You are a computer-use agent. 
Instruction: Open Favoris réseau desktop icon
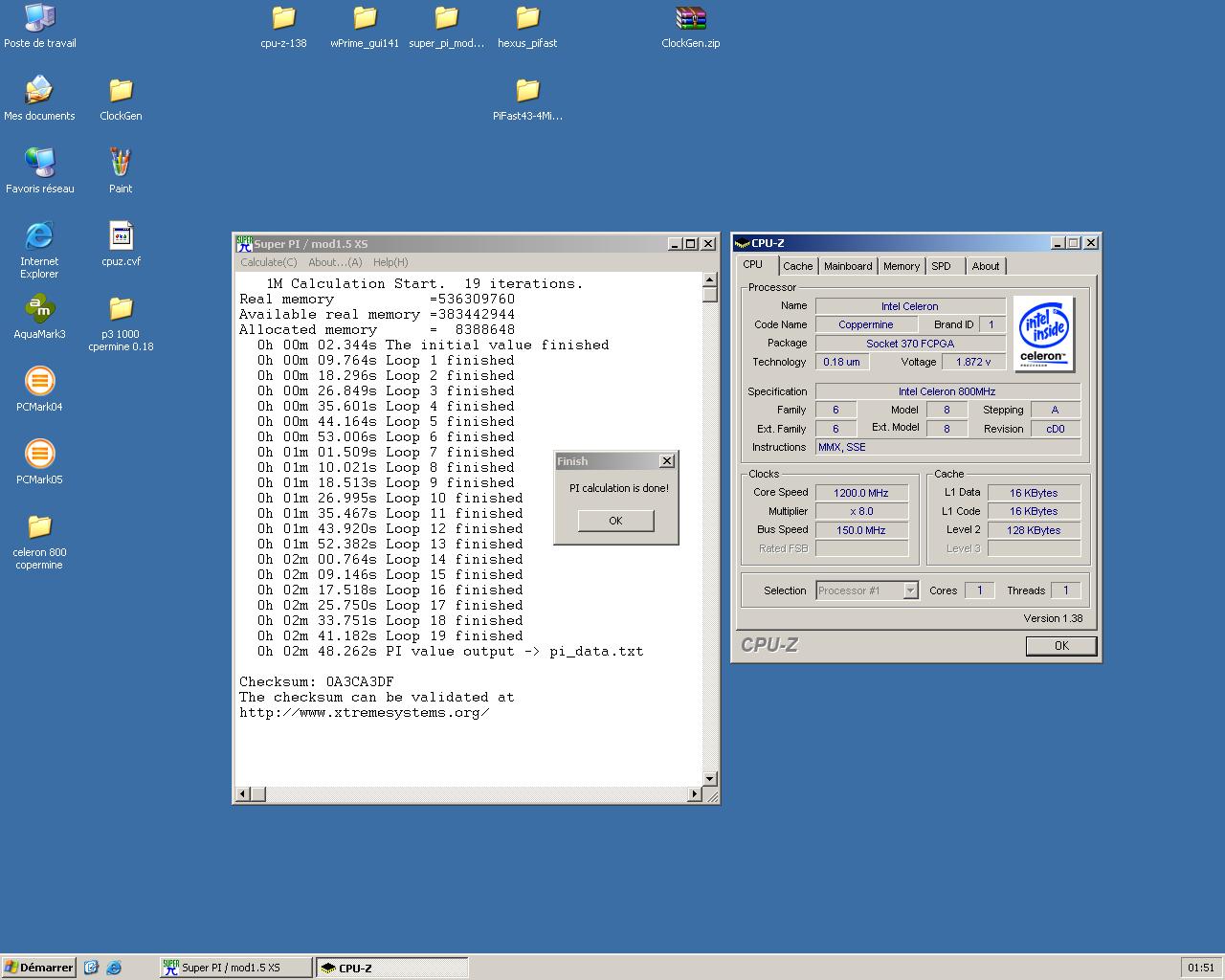(39, 171)
